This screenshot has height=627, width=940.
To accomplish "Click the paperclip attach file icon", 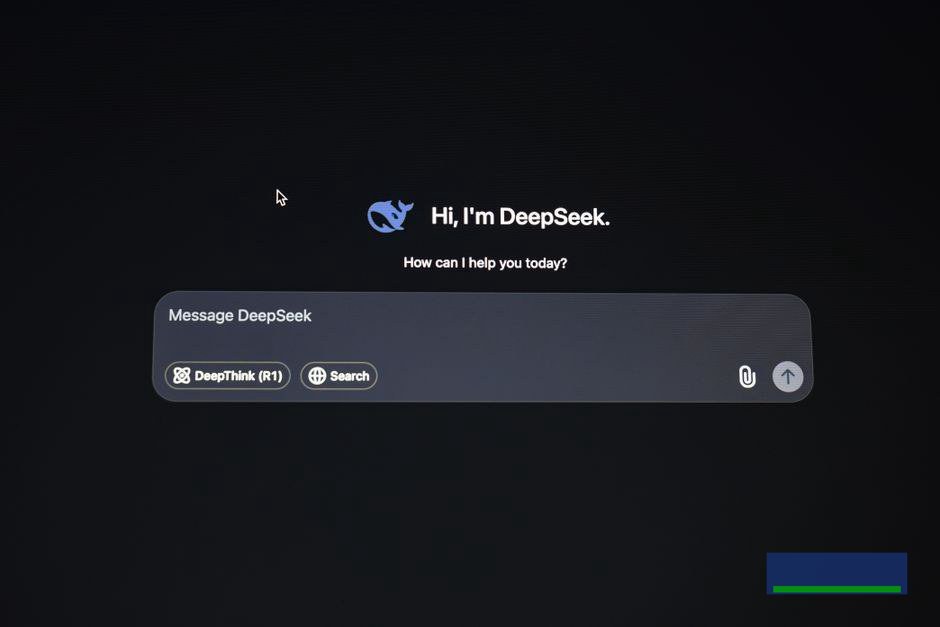I will click(747, 377).
